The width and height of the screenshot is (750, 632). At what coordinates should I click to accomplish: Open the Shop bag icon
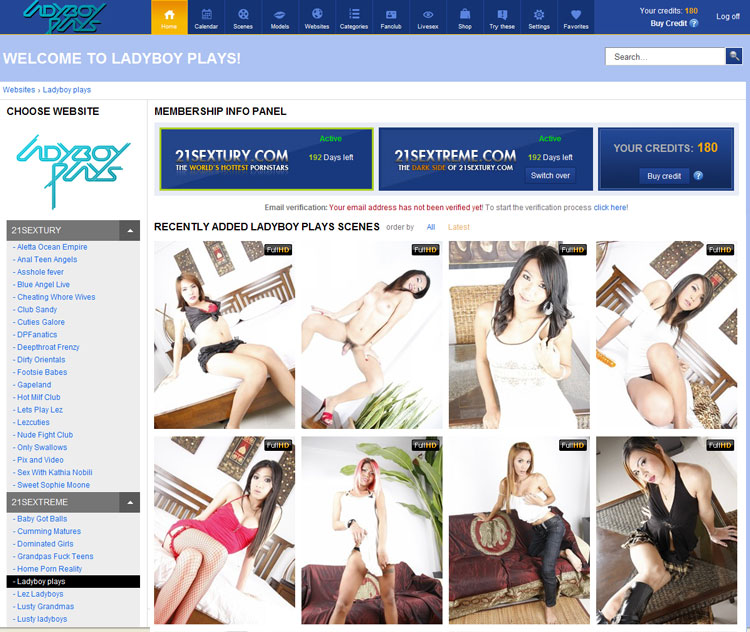464,14
